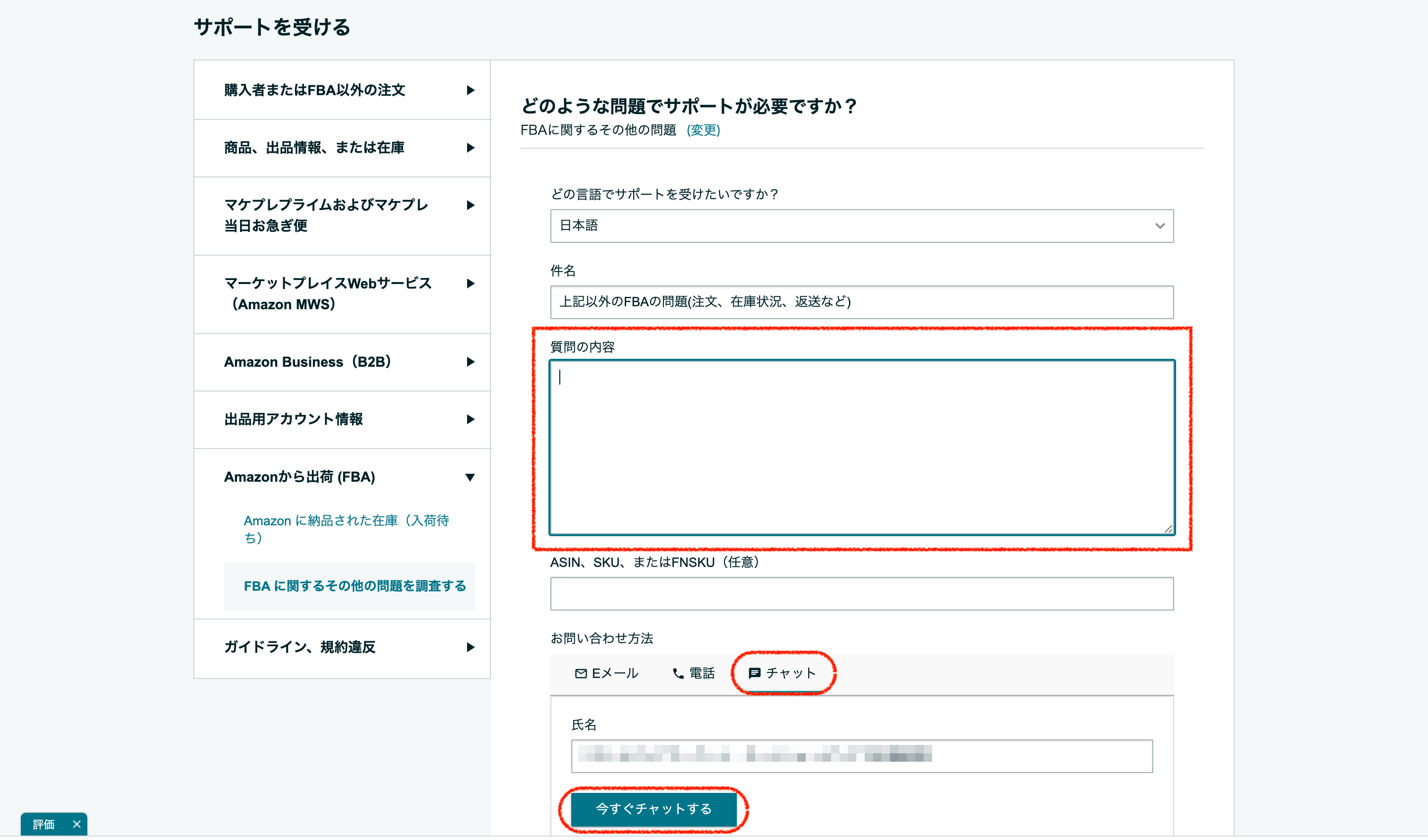Viewport: 1428px width, 840px height.
Task: Select the チャット contact tab
Action: pos(782,673)
